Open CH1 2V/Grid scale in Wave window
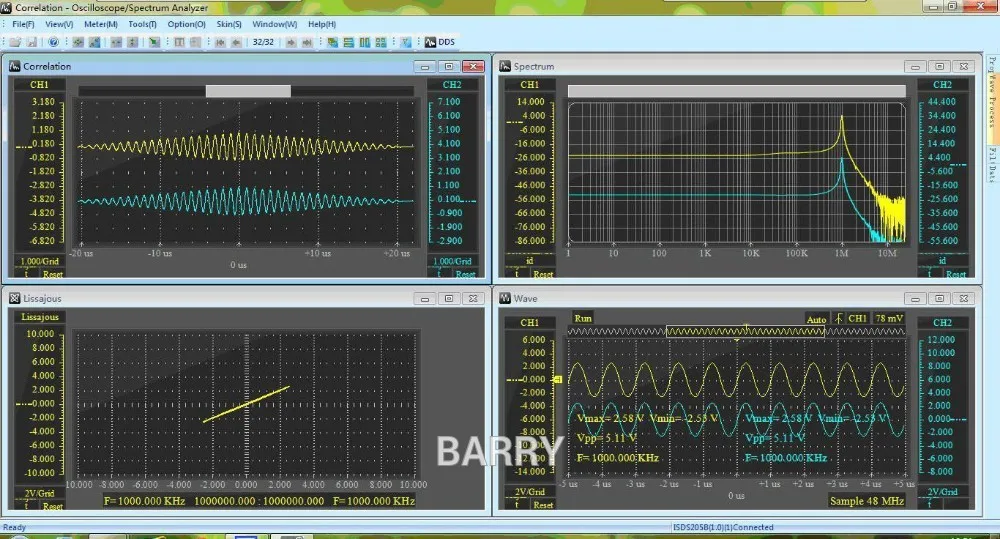1000x539 pixels. [x=529, y=492]
